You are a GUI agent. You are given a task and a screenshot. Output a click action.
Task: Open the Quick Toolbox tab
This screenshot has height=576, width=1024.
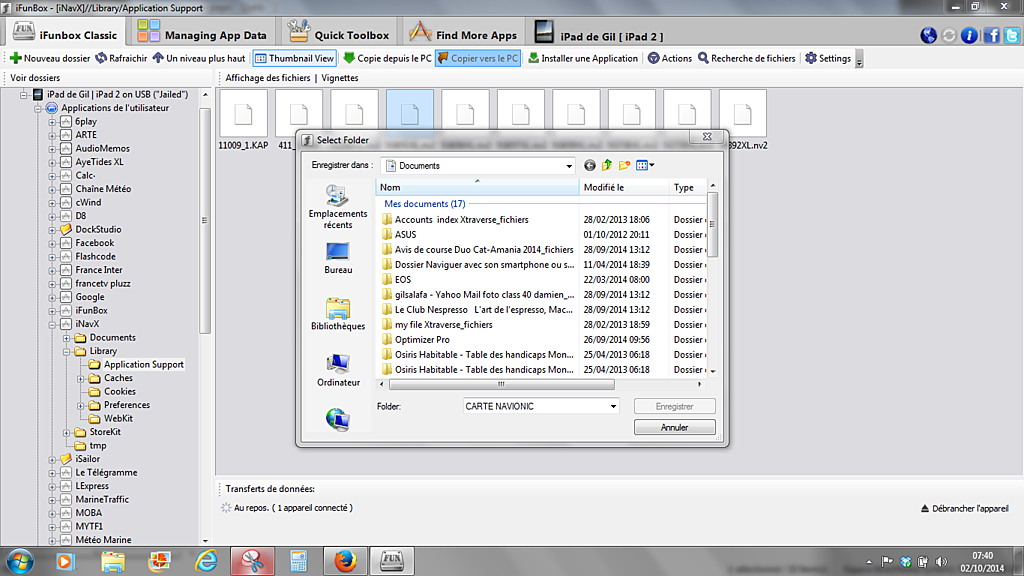[338, 33]
